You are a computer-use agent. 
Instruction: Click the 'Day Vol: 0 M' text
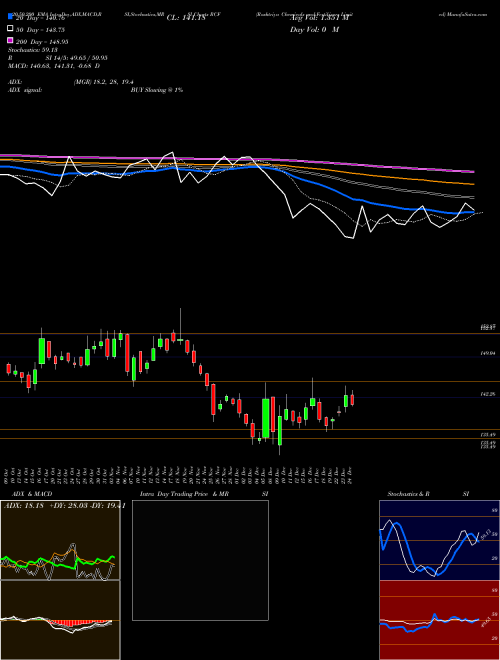tap(314, 29)
